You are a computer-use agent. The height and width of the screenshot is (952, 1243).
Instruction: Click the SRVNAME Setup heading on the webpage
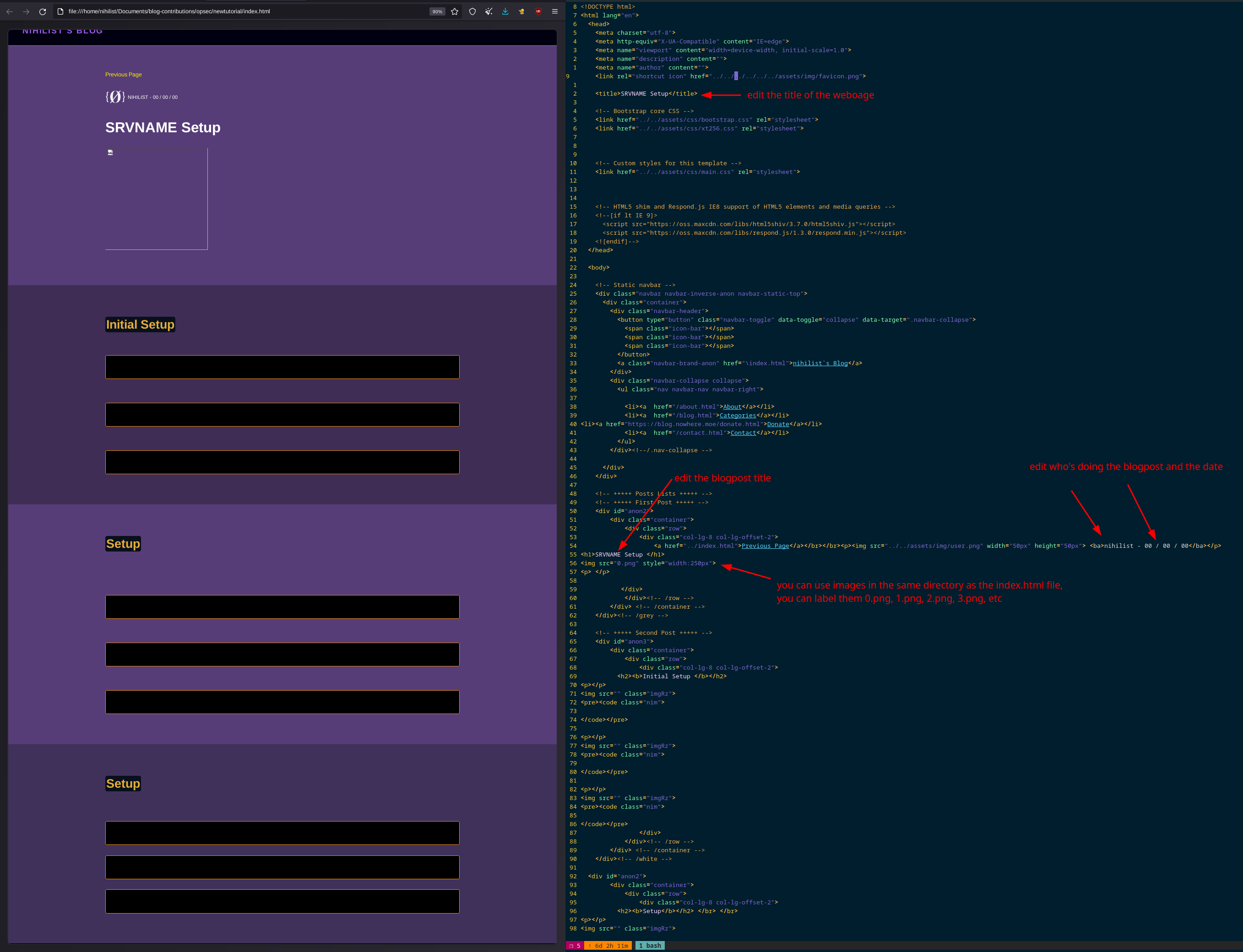pos(163,128)
